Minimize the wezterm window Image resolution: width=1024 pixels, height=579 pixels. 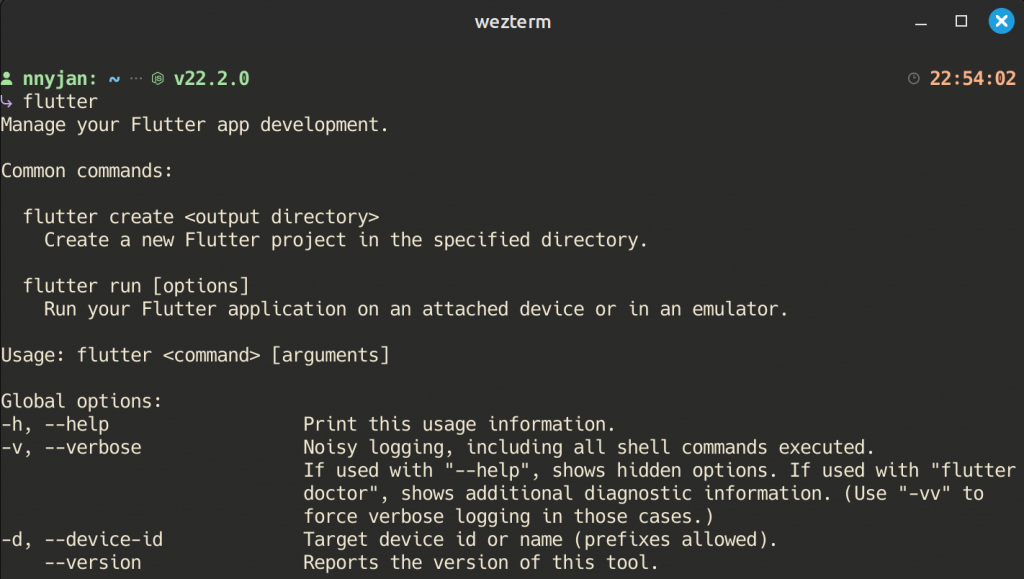click(921, 23)
